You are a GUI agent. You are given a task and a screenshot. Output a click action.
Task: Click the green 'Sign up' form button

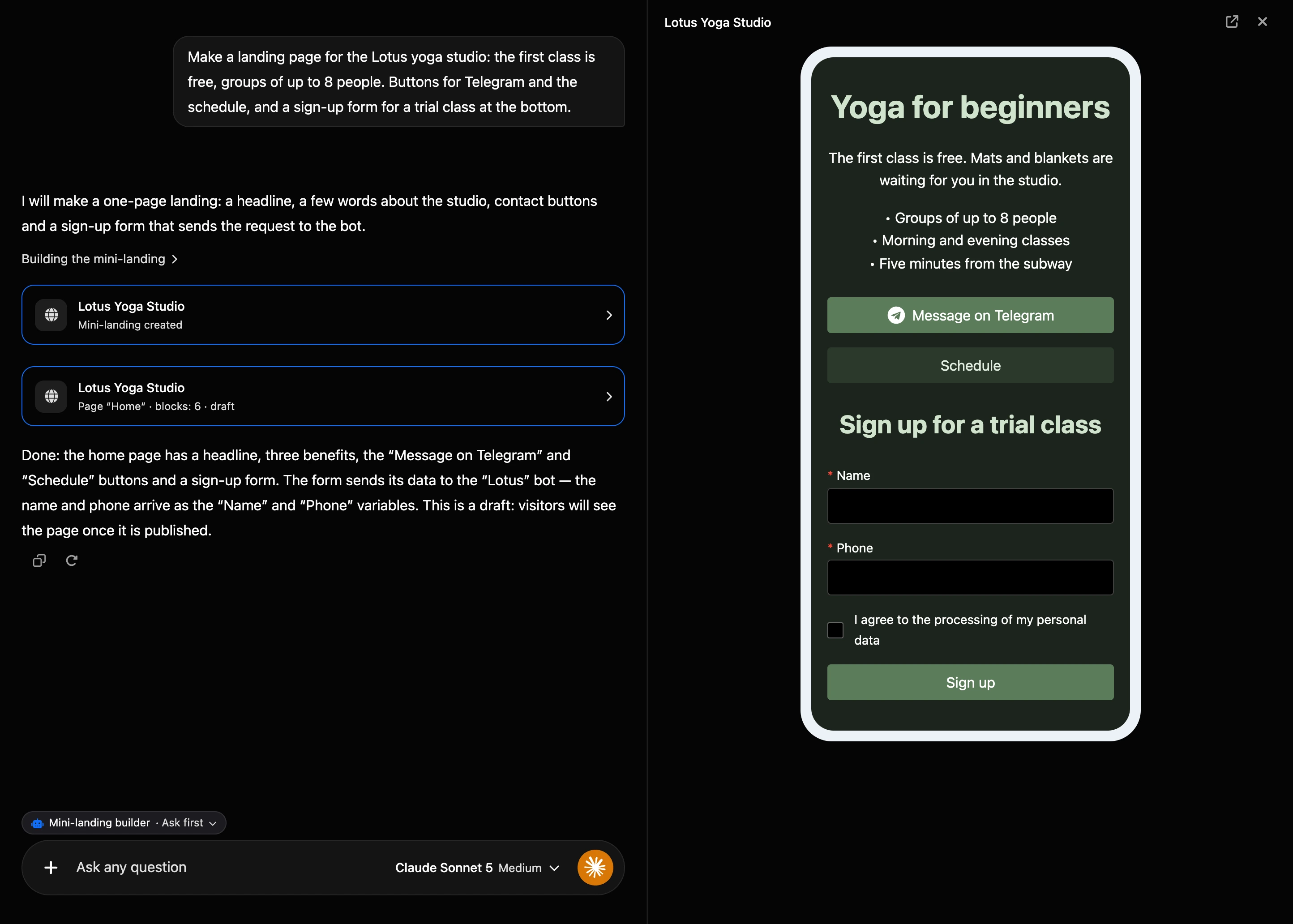(x=970, y=682)
